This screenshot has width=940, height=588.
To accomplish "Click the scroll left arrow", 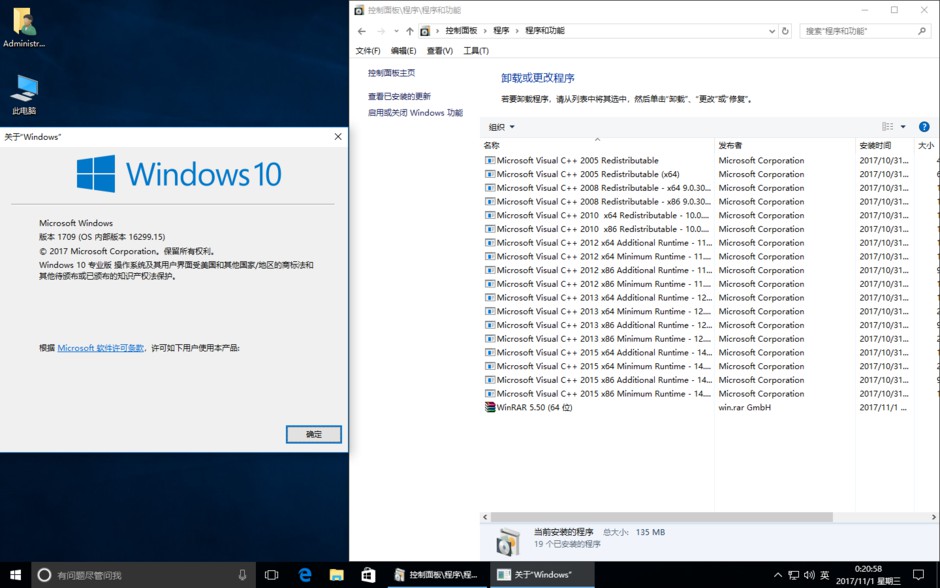I will coord(485,517).
